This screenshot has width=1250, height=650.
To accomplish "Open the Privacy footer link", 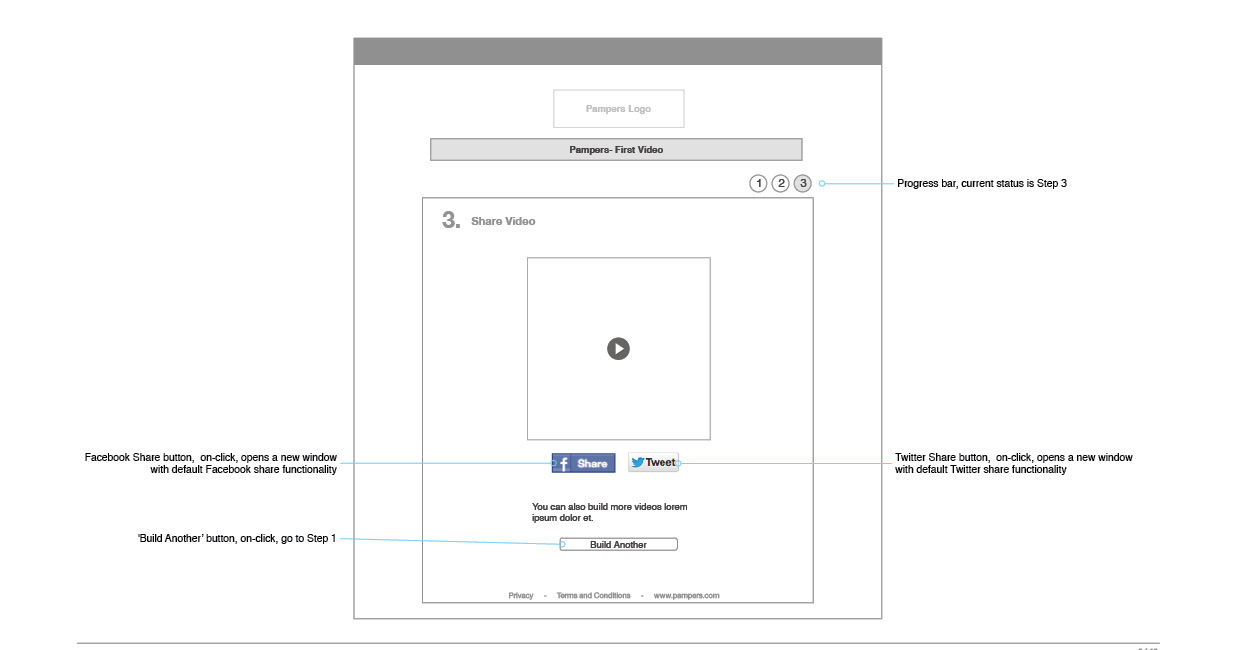I will (521, 596).
